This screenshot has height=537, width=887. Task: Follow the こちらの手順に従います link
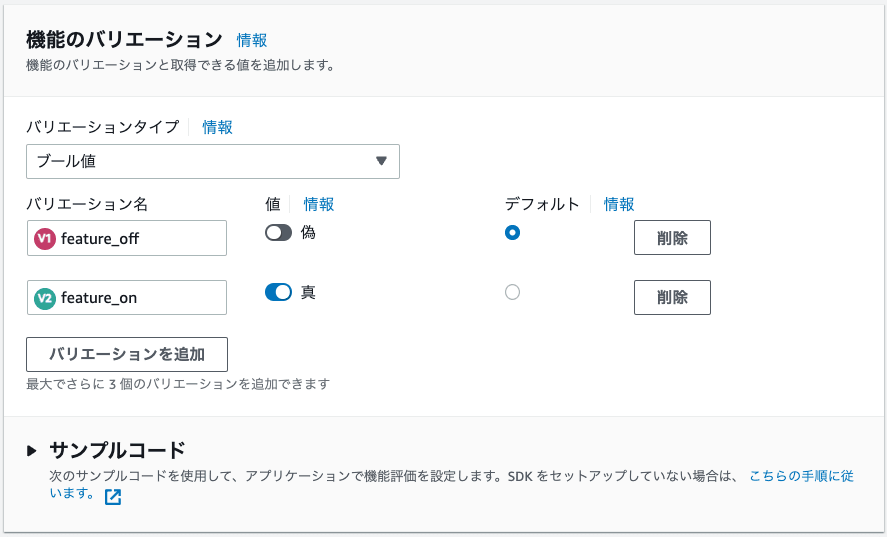[x=800, y=477]
